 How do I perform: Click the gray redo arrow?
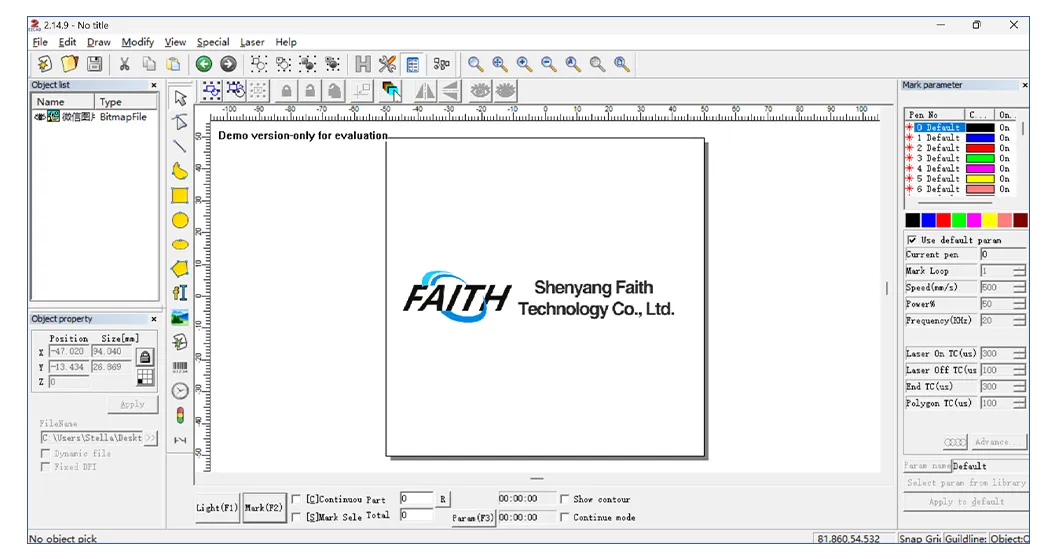(x=228, y=64)
